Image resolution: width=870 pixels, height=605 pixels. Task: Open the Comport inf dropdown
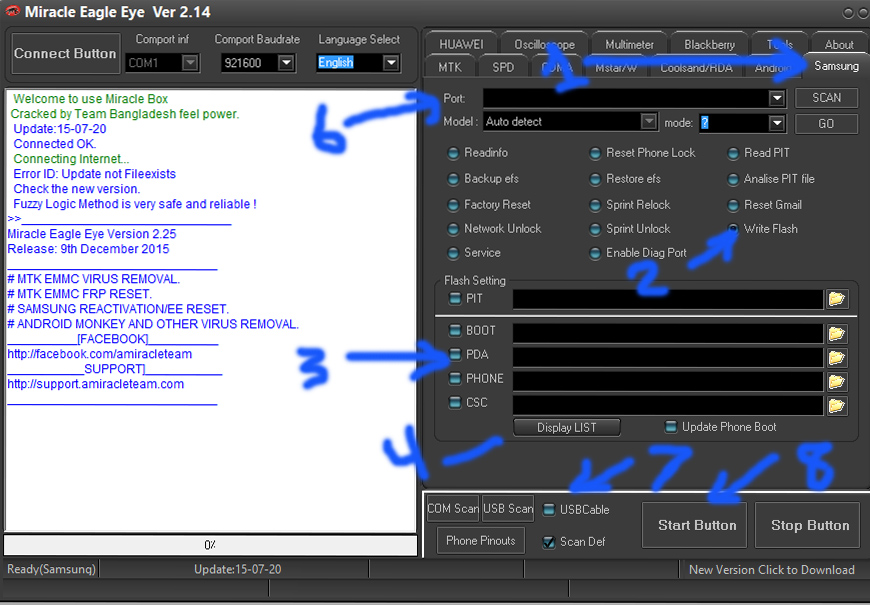(x=190, y=63)
